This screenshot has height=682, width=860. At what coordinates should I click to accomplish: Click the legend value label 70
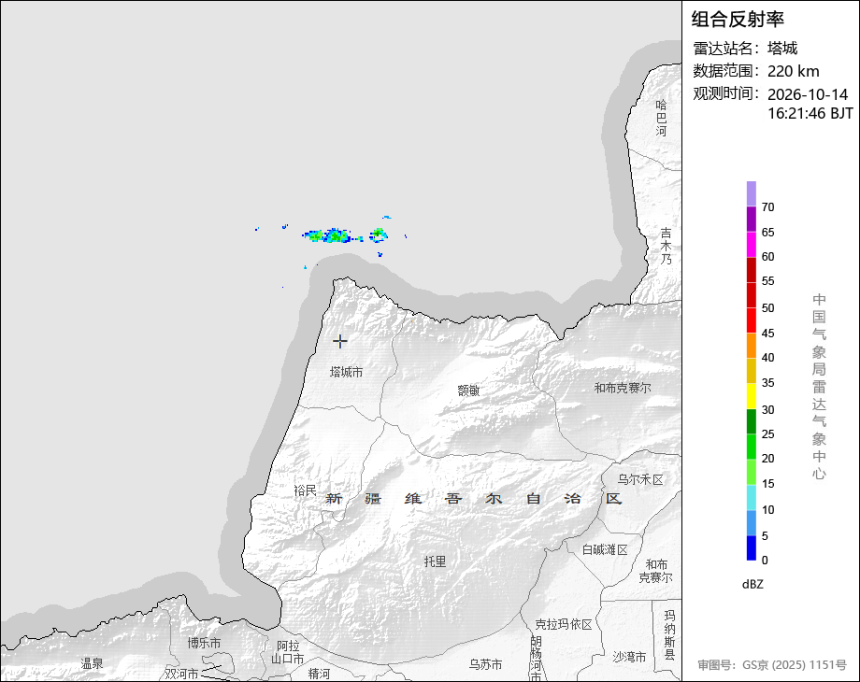[x=768, y=207]
